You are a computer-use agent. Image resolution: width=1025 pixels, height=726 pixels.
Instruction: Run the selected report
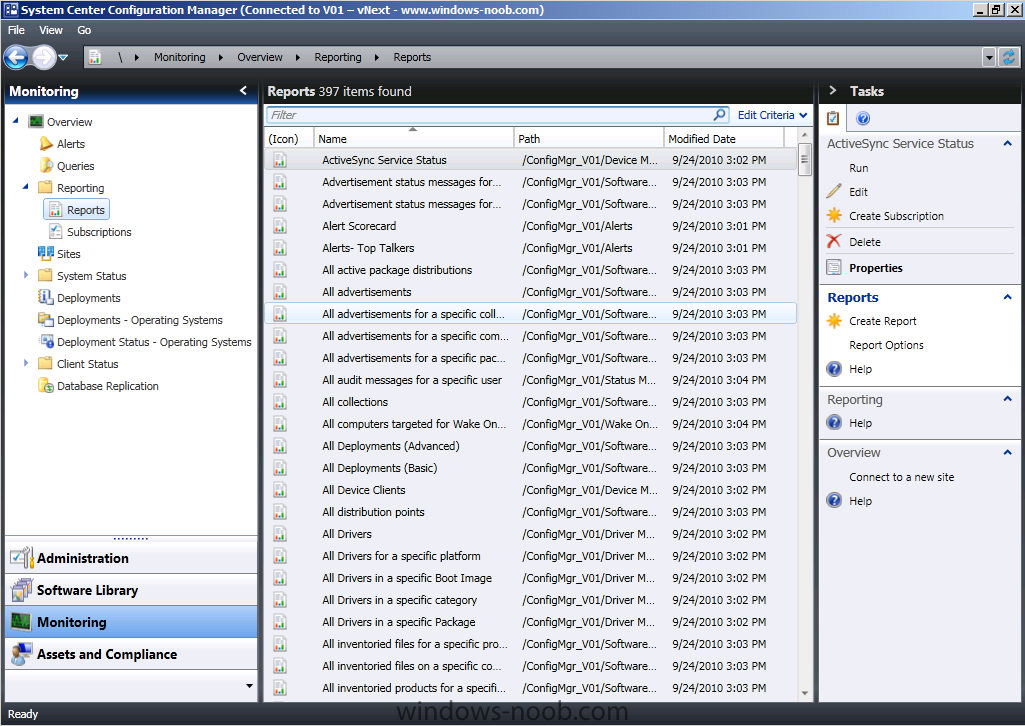(x=858, y=168)
